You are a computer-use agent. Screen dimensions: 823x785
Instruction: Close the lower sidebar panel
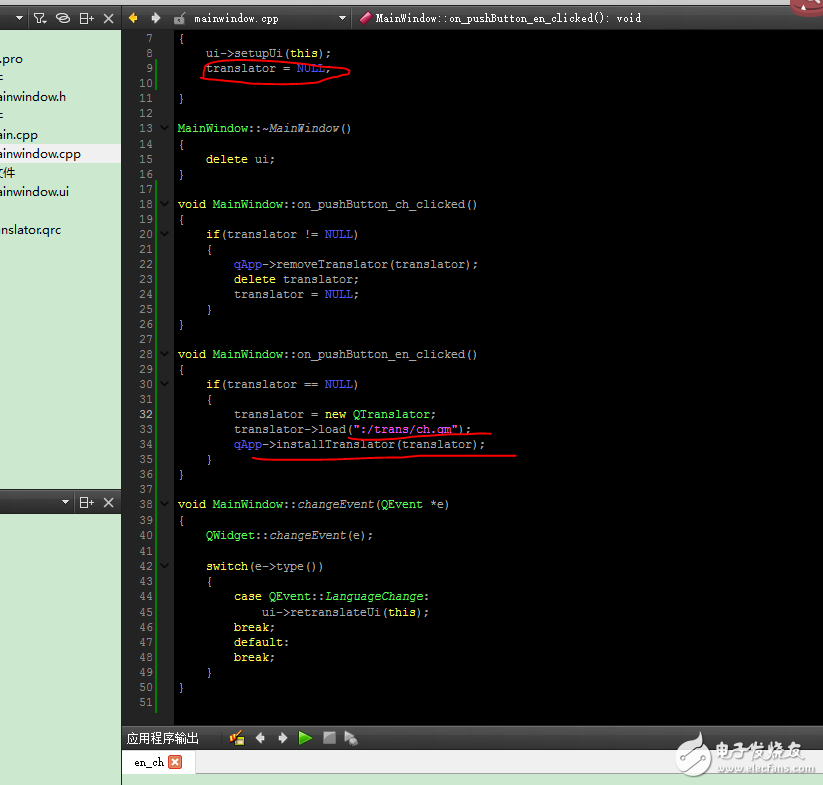(108, 502)
